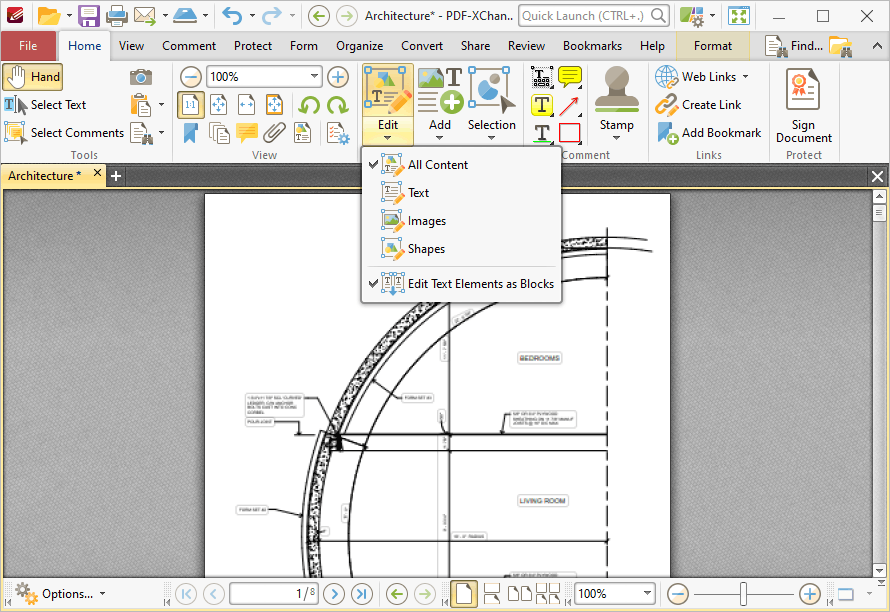Click the Redo arrow icon
Viewport: 890px width, 612px height.
pos(272,16)
